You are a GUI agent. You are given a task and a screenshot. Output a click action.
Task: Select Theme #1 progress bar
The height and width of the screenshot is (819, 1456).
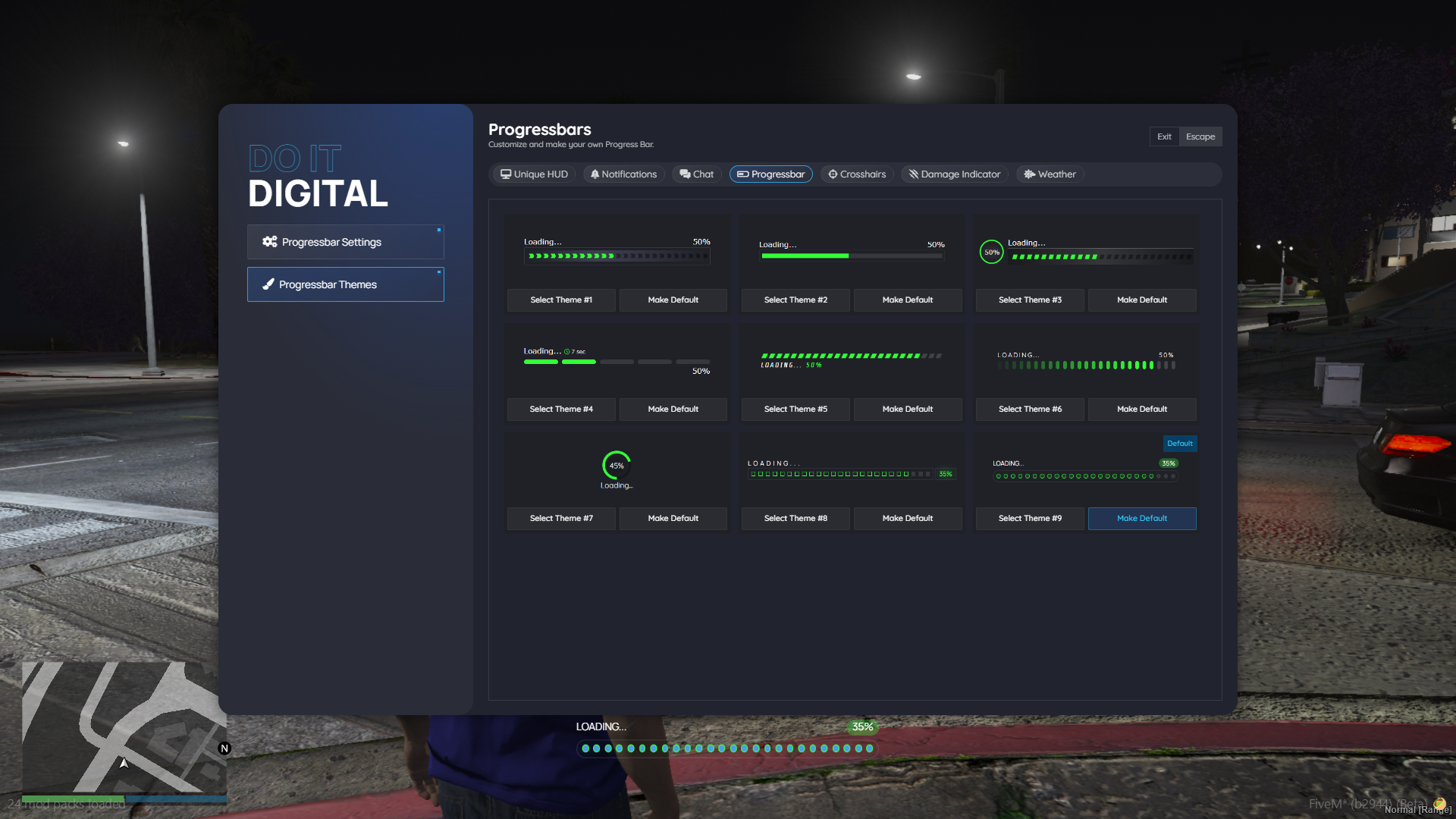[x=560, y=300]
